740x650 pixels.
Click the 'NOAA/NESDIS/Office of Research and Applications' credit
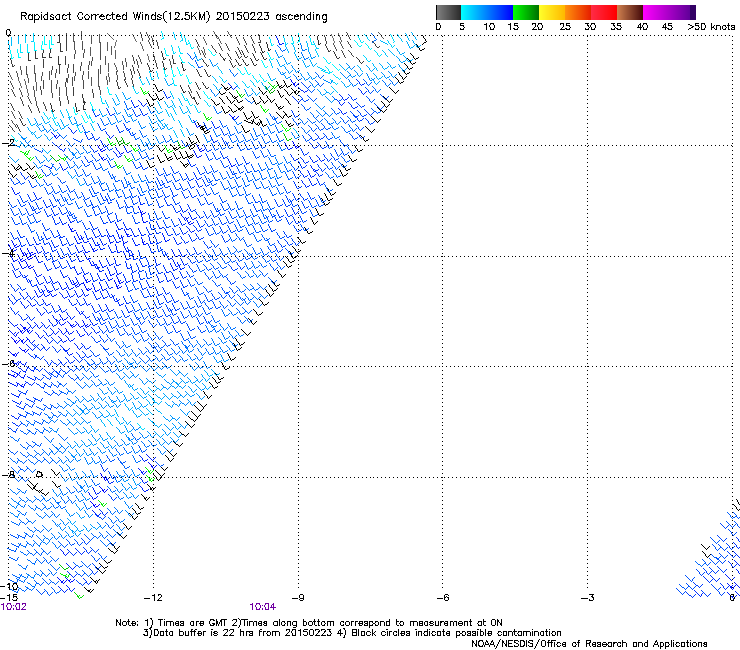click(589, 644)
